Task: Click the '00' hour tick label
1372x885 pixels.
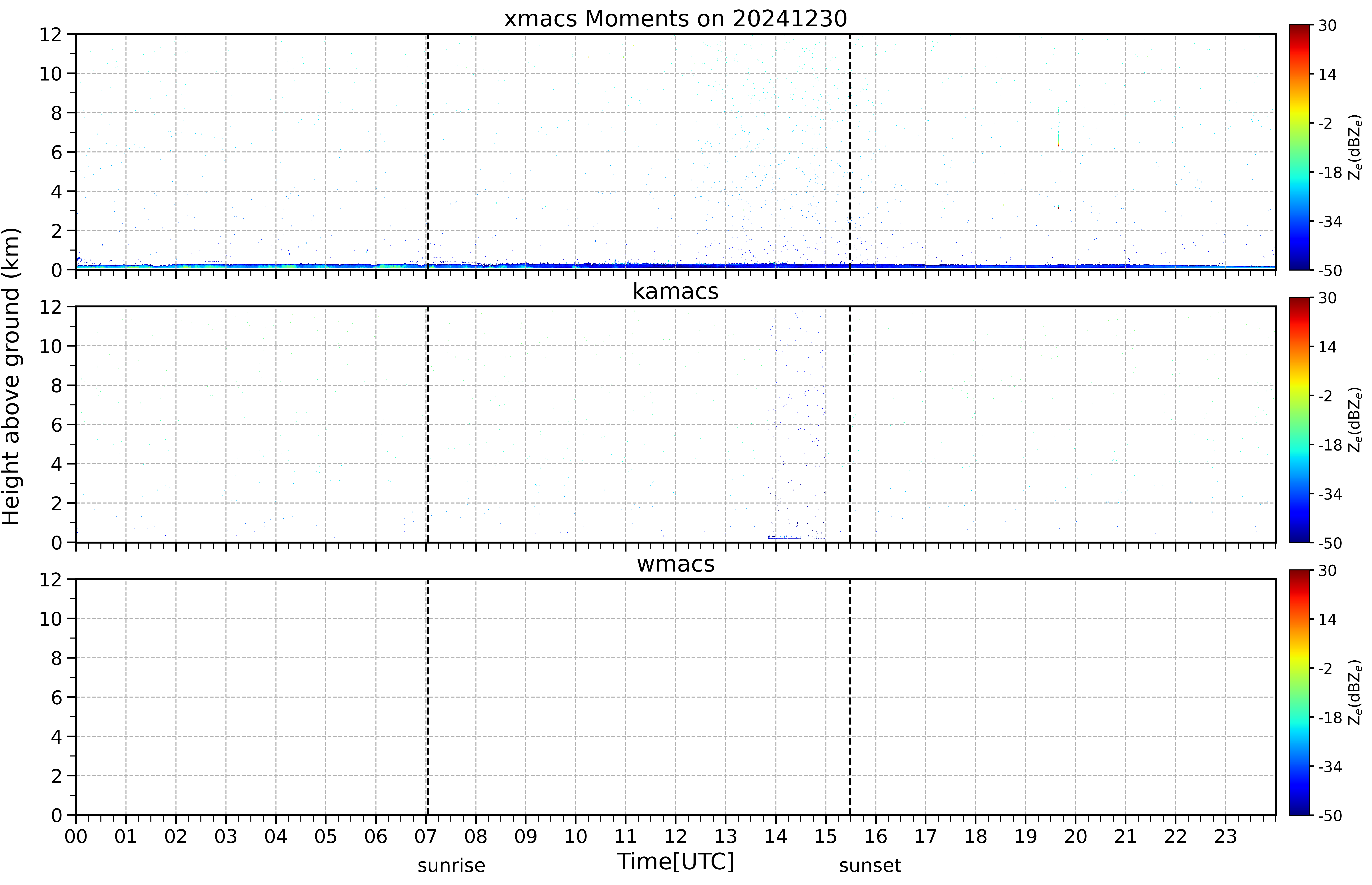Action: tap(76, 837)
